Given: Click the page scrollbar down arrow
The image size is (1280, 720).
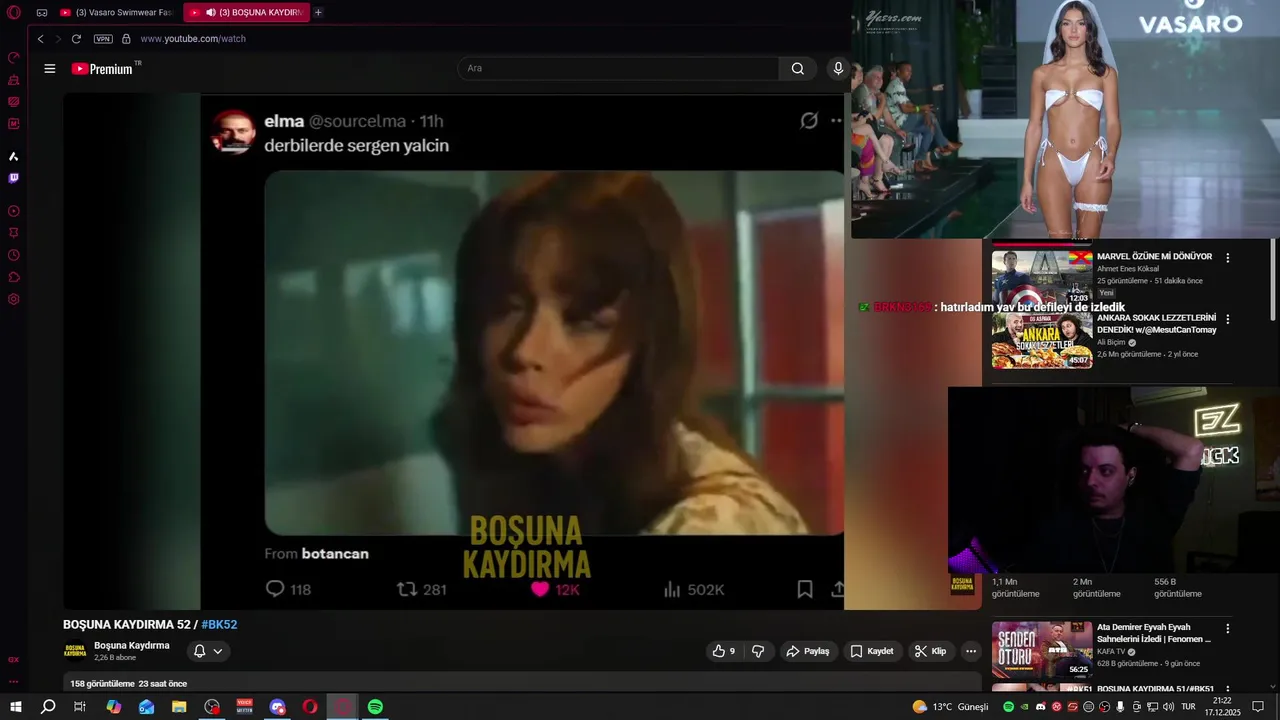Looking at the screenshot, I should coord(1273,688).
